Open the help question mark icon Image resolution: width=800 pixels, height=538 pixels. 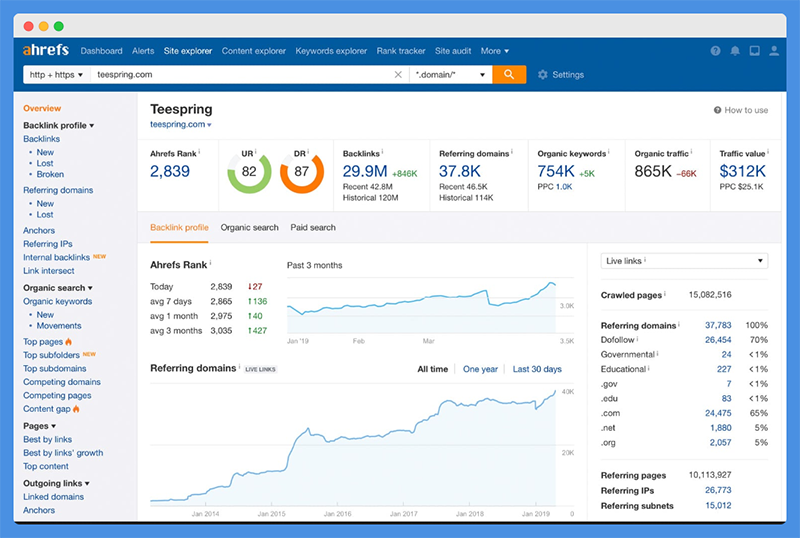[715, 51]
